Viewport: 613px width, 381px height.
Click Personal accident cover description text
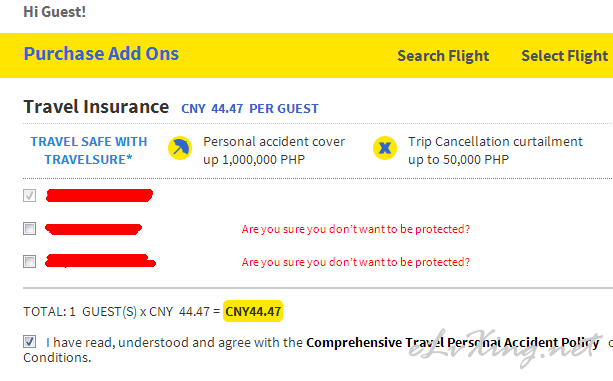pyautogui.click(x=274, y=150)
